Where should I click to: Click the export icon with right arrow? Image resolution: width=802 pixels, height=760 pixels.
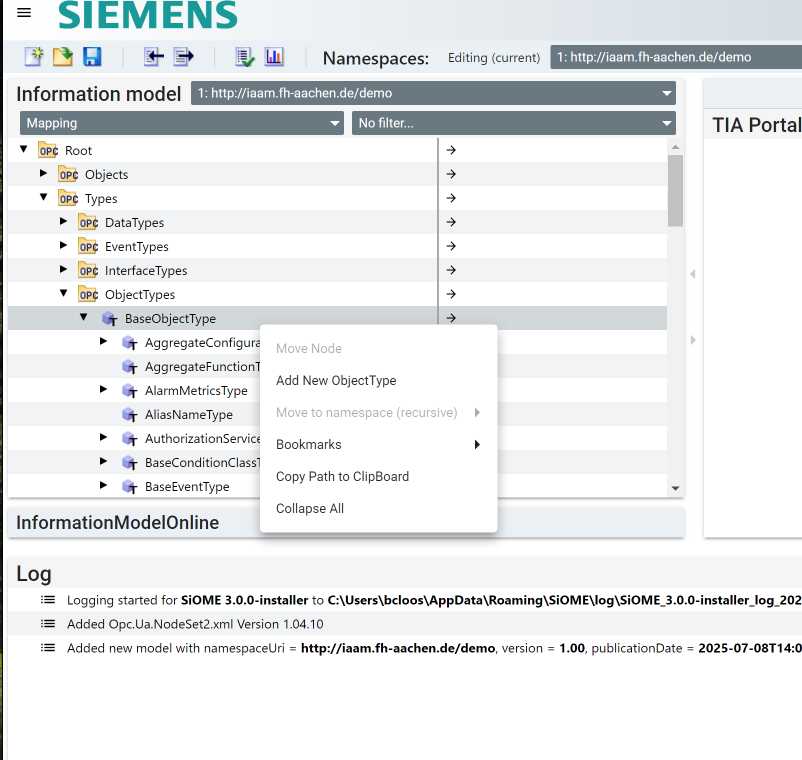click(x=184, y=57)
